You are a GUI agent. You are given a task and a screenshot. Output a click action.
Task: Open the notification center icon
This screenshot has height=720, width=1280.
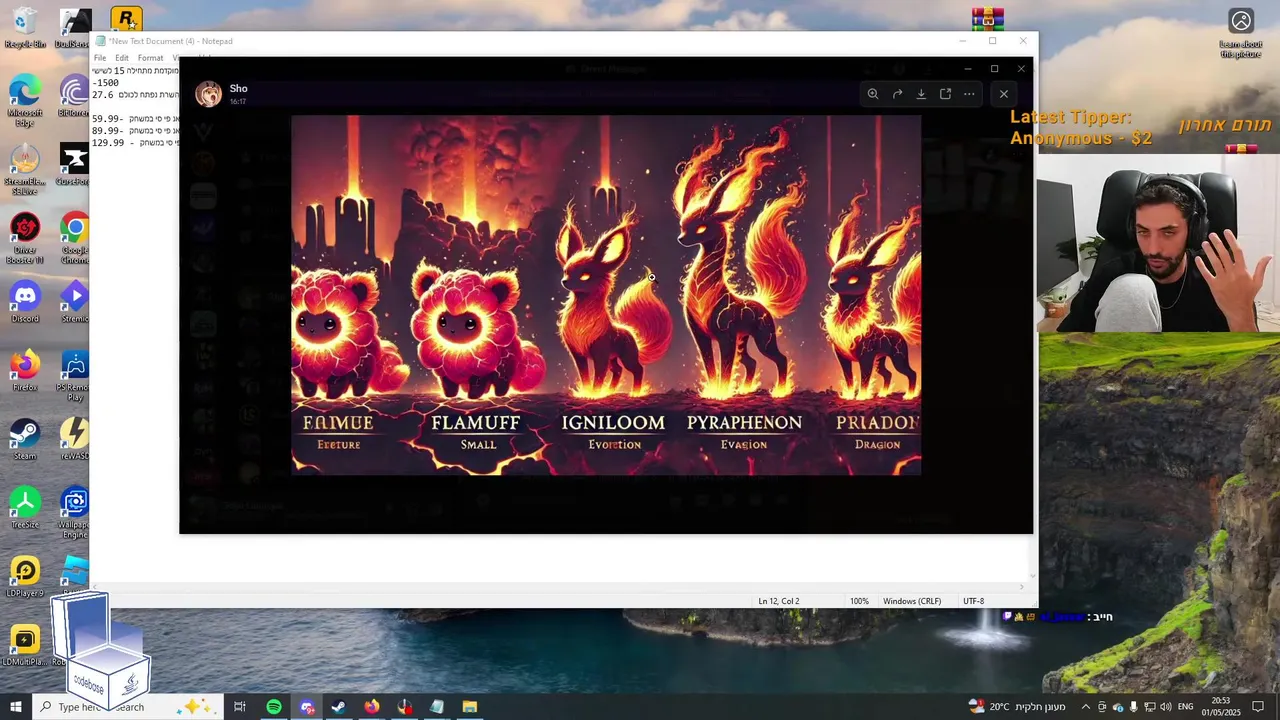tap(1258, 707)
